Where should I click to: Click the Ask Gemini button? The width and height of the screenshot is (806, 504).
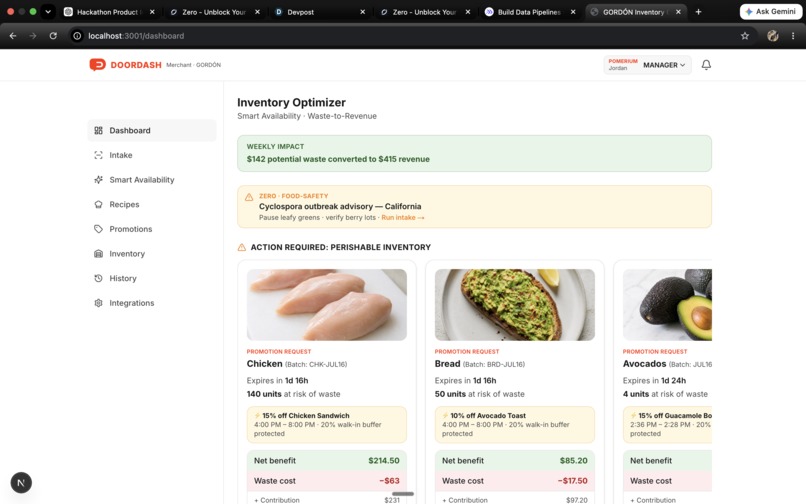click(770, 12)
